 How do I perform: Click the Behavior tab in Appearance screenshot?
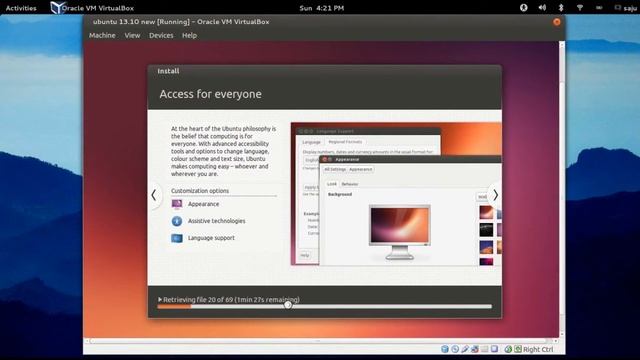(x=349, y=184)
